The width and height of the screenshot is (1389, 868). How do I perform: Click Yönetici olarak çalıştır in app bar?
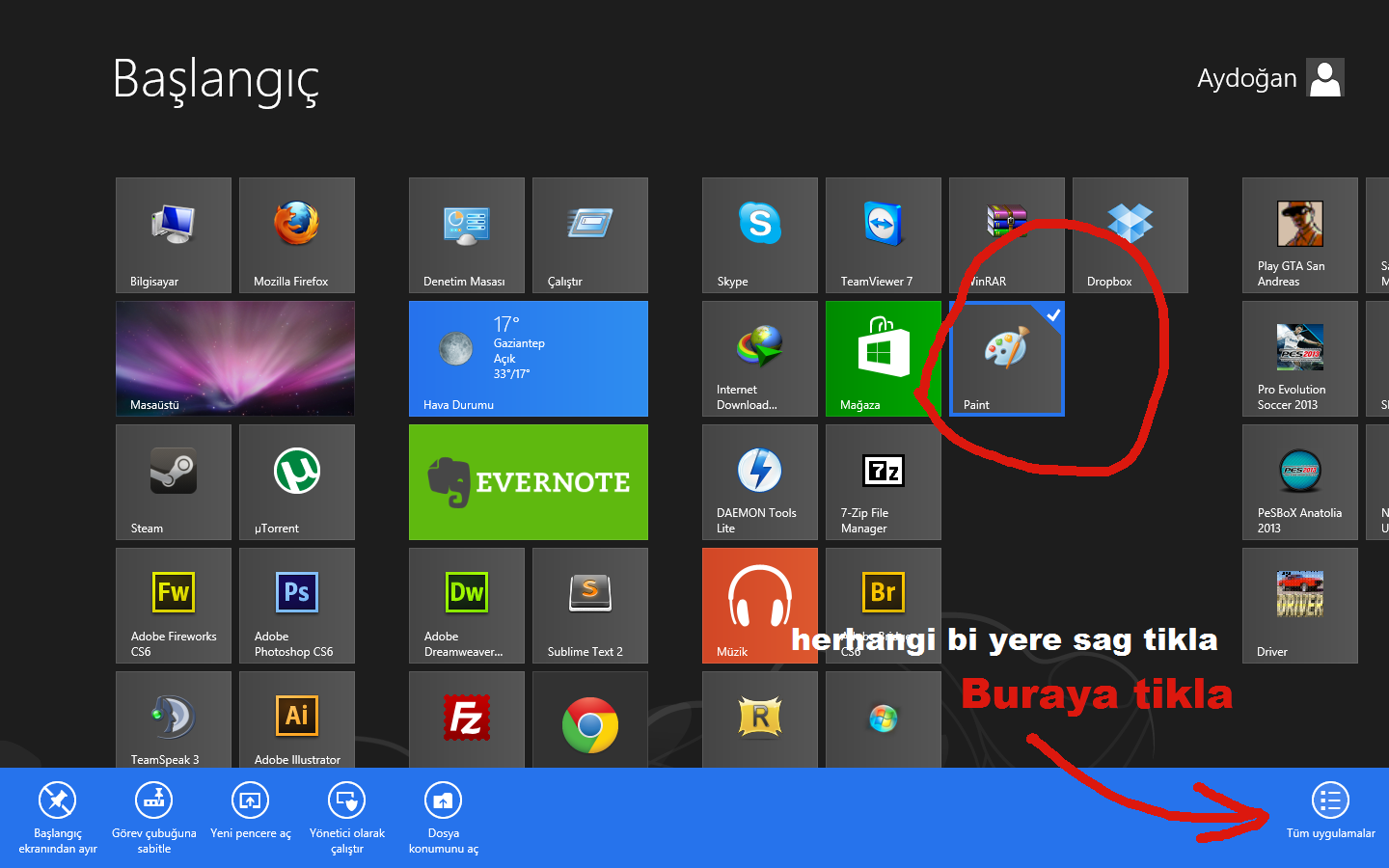(347, 817)
